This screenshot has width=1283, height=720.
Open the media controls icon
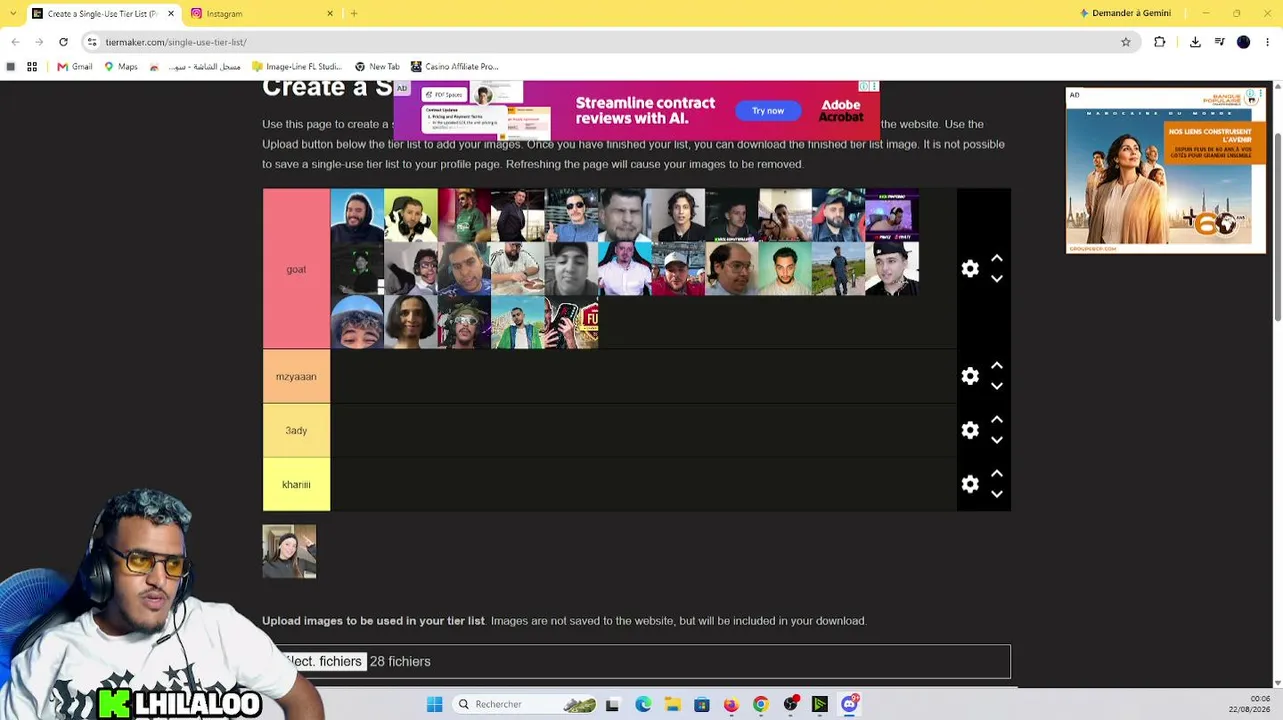1220,42
